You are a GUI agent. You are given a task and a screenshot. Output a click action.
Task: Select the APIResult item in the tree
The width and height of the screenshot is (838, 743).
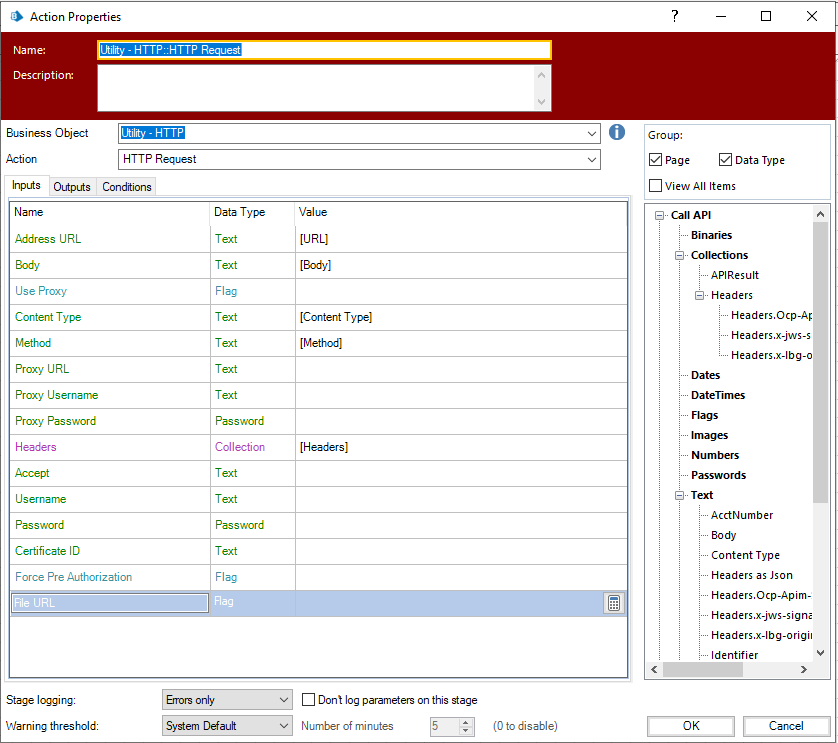(734, 275)
